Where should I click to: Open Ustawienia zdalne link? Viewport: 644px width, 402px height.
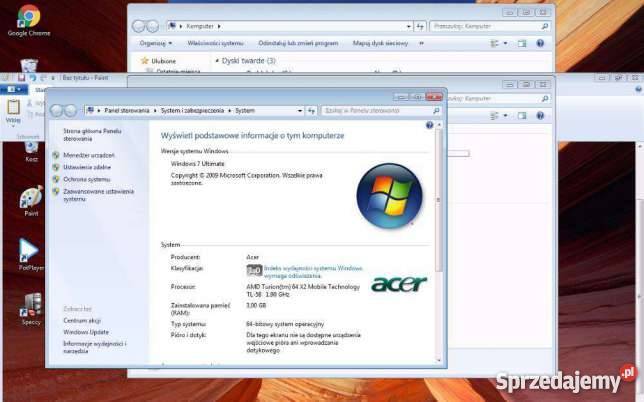[x=87, y=167]
